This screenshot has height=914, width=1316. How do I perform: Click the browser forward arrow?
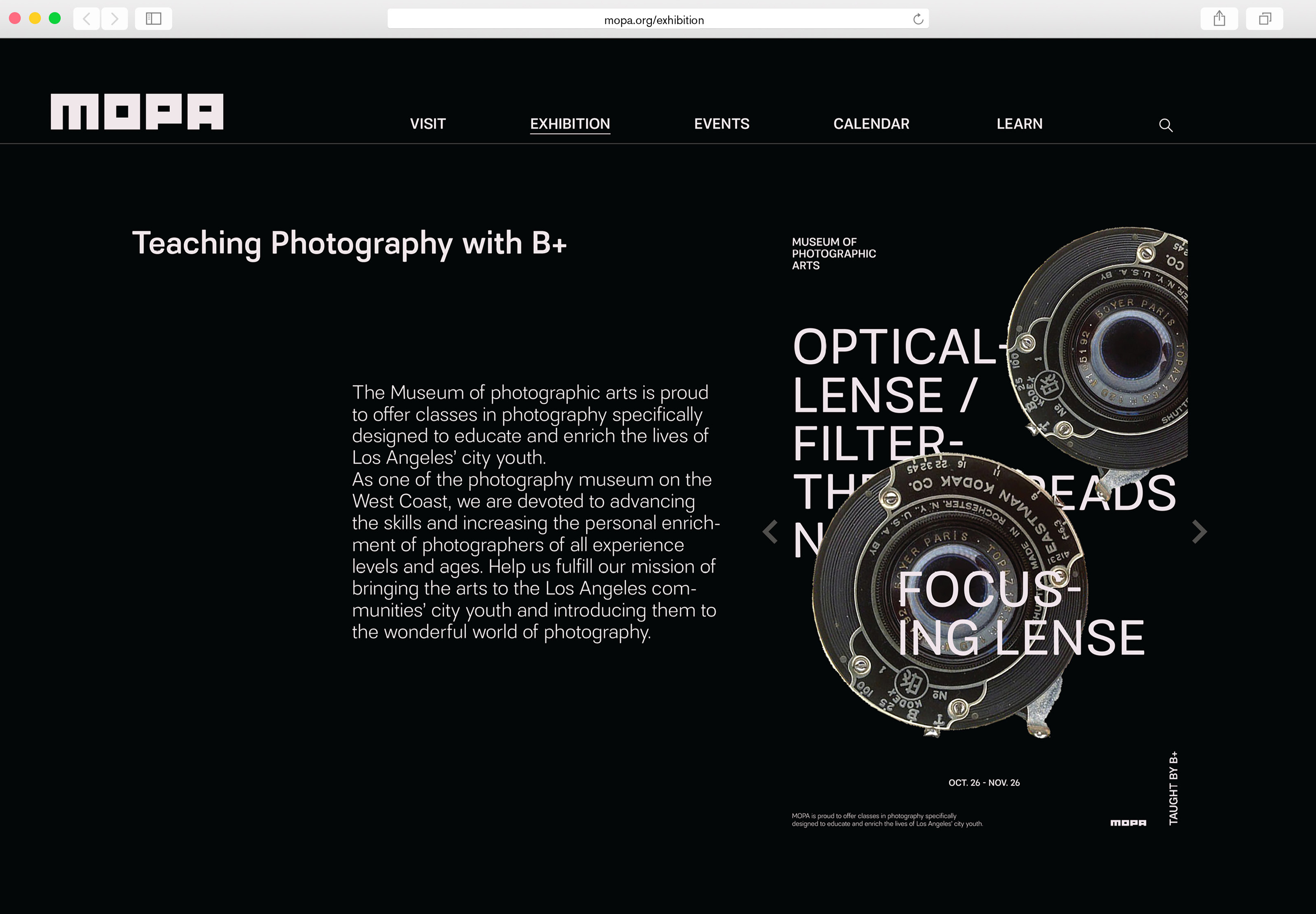[114, 19]
